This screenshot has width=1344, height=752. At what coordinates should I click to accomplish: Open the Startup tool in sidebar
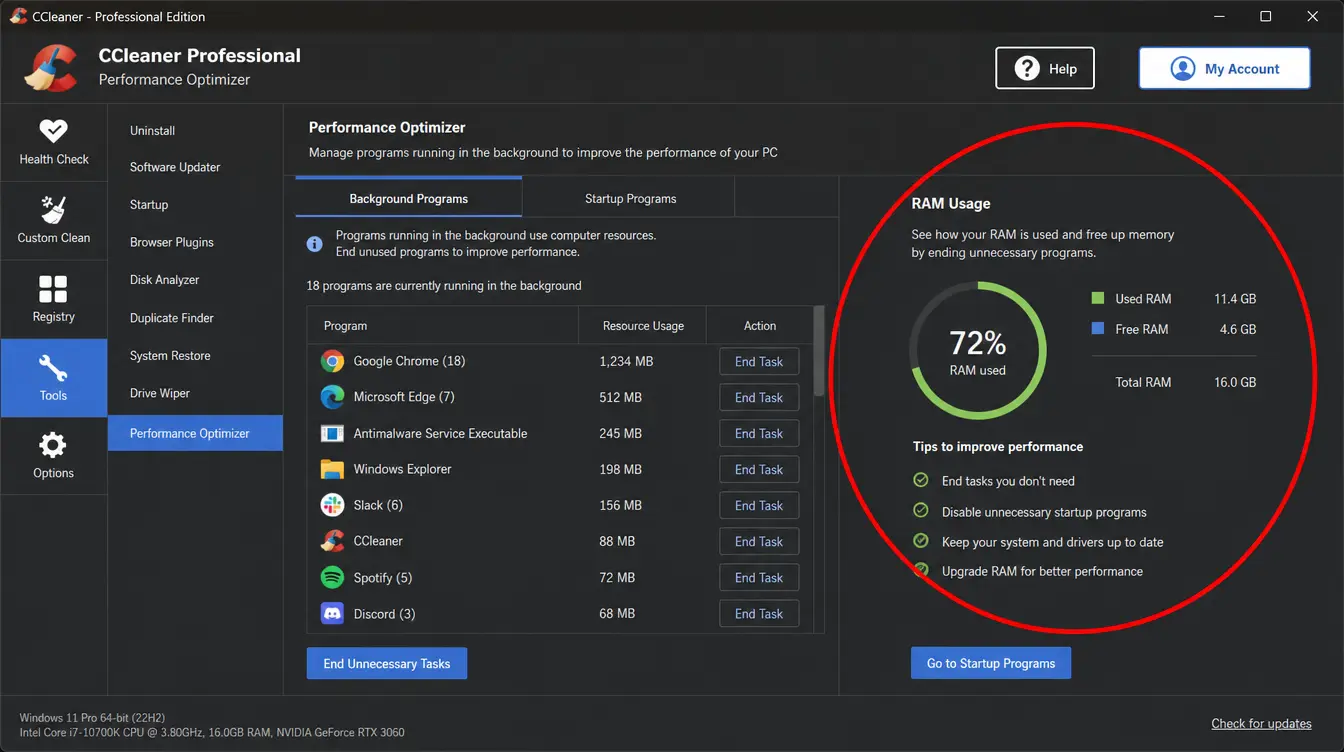point(149,205)
